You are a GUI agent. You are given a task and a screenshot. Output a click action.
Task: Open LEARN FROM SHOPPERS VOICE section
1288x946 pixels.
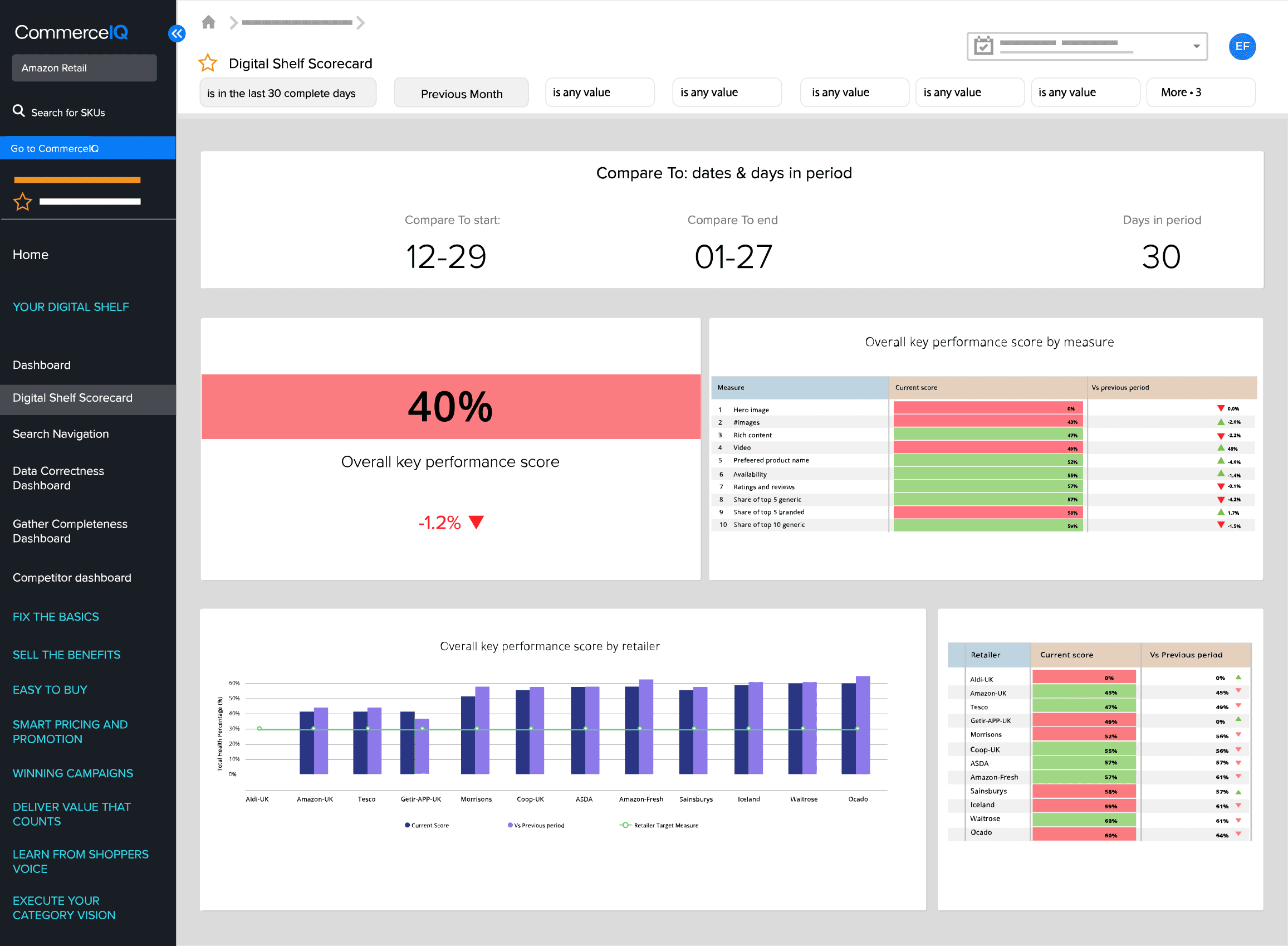click(x=81, y=862)
